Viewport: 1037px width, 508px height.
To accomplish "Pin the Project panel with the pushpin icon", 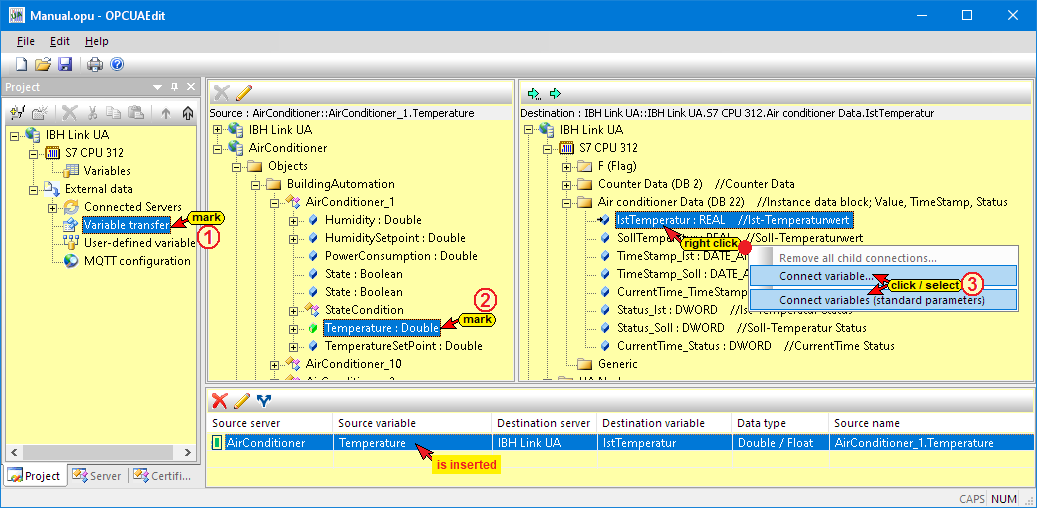I will (x=175, y=87).
